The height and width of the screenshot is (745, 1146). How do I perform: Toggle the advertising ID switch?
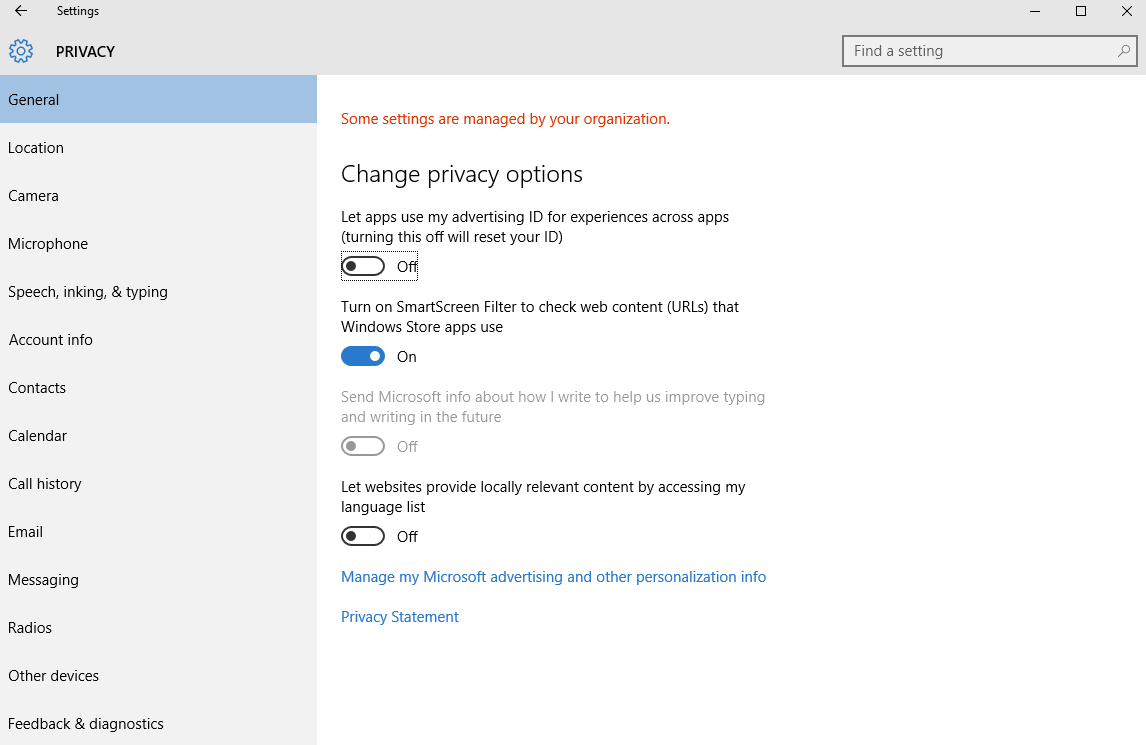coord(363,266)
